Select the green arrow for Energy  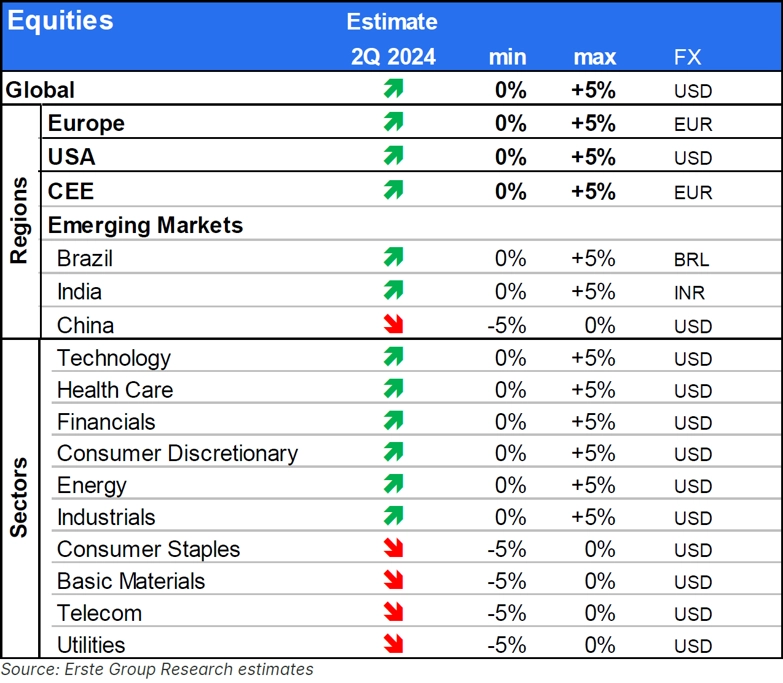(393, 484)
